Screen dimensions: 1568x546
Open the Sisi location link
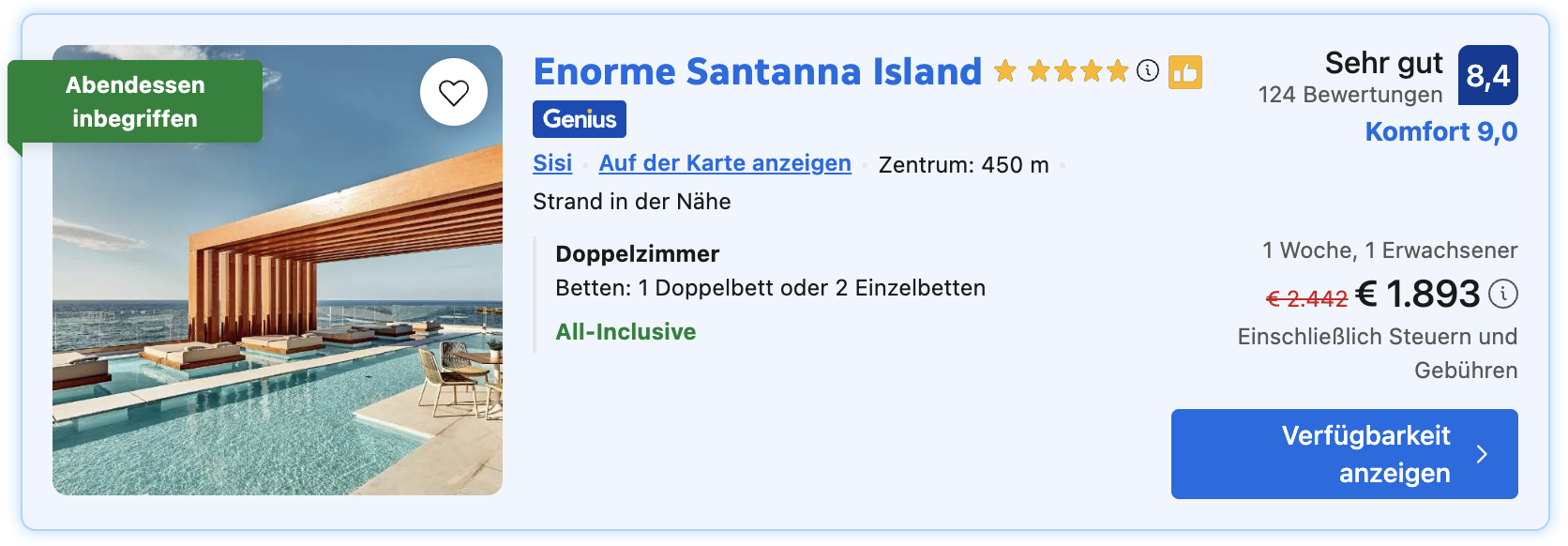[552, 163]
